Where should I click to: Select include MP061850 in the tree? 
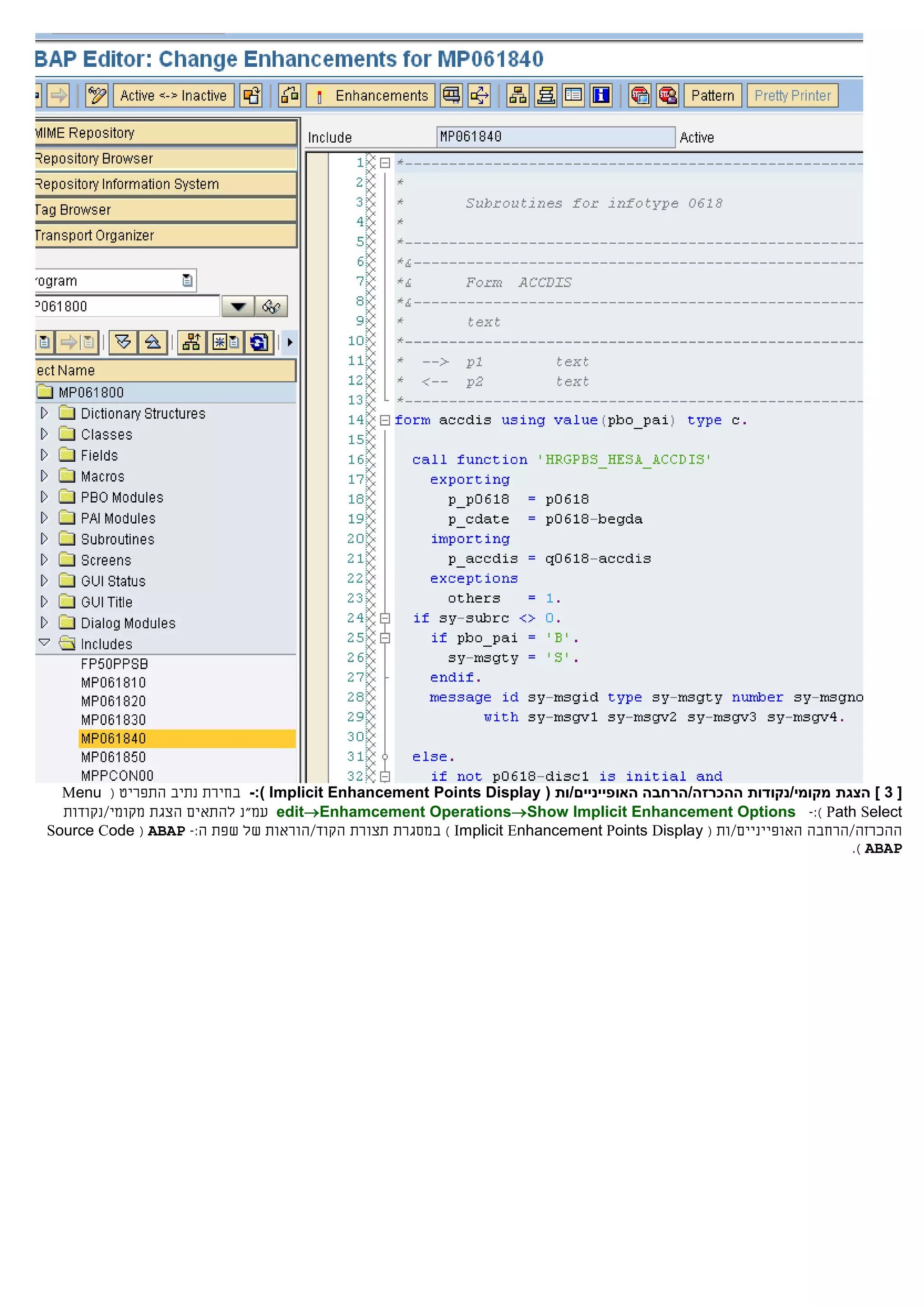(x=114, y=757)
